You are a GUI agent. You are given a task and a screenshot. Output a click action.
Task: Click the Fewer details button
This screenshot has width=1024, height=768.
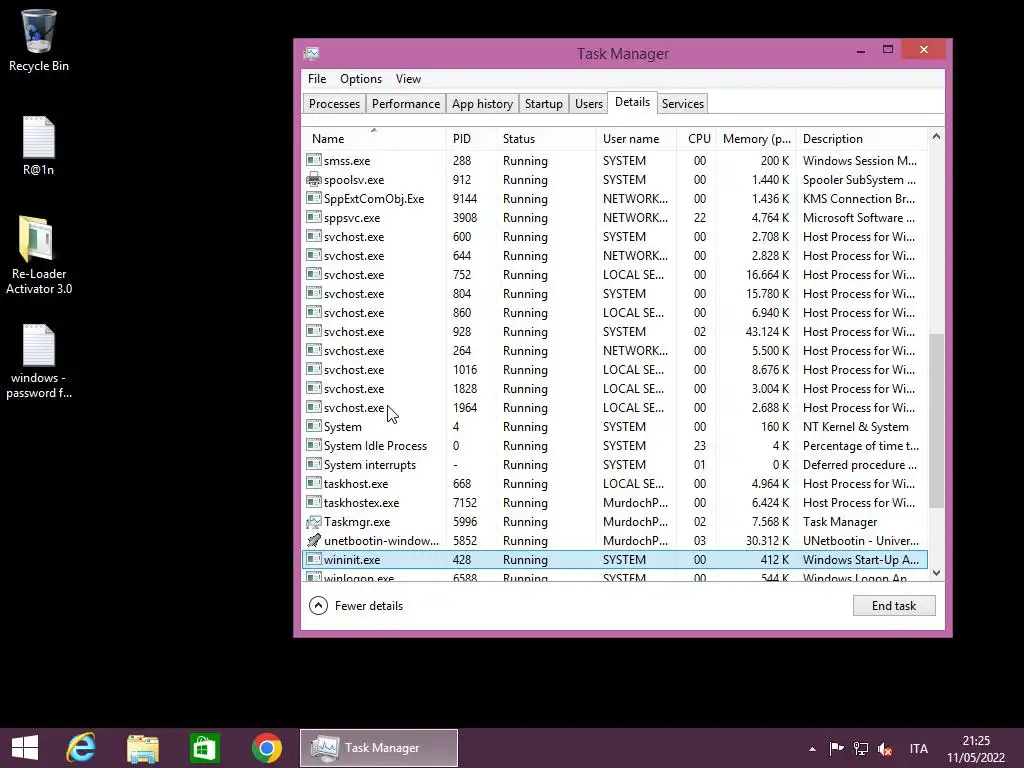click(x=356, y=606)
